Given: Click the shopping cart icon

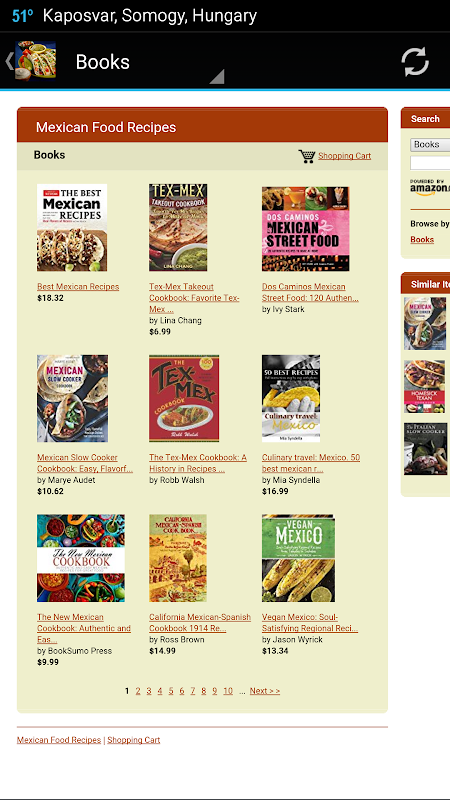Looking at the screenshot, I should [x=307, y=156].
